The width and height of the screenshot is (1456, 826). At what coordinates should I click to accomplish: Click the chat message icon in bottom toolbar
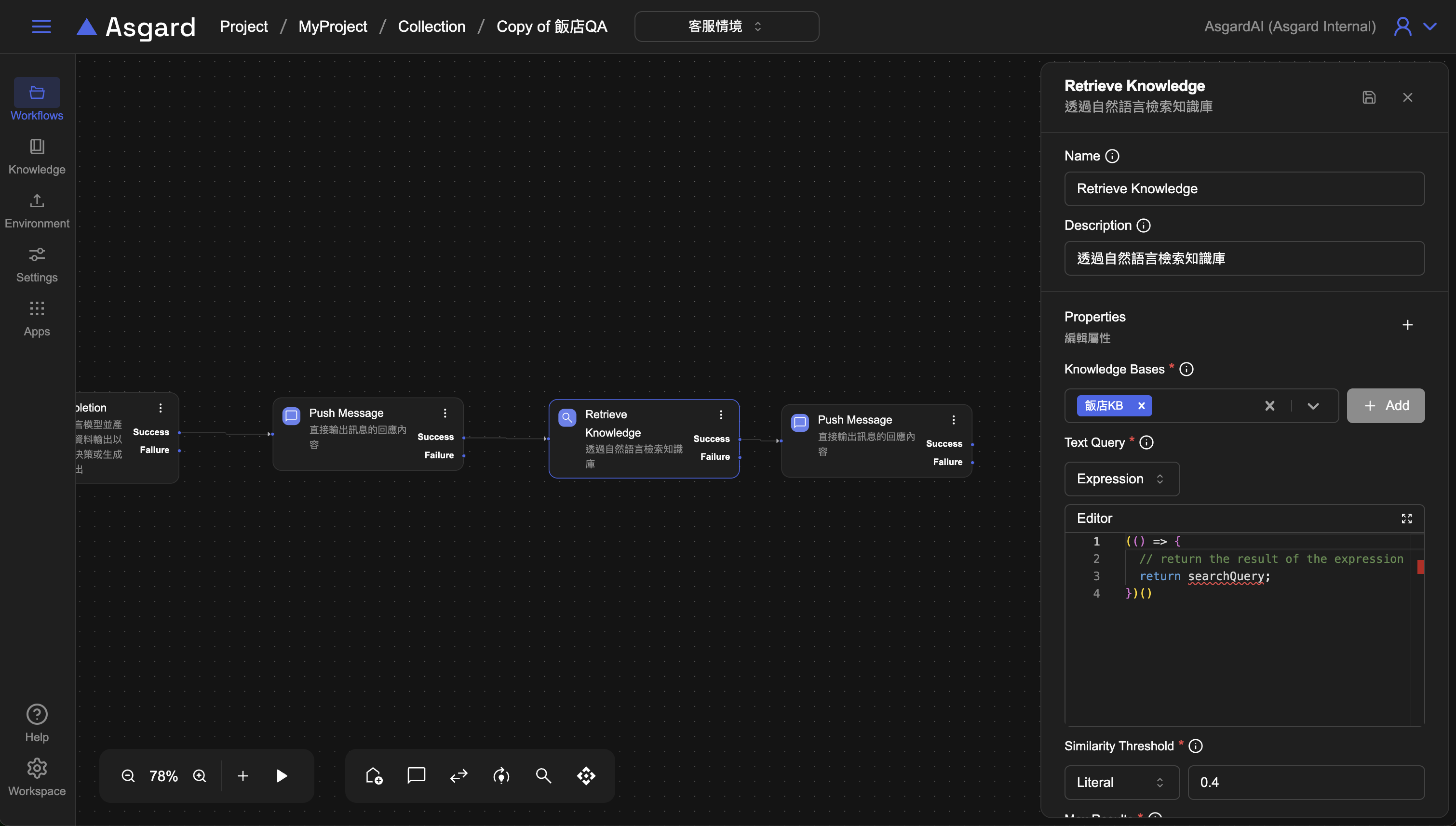[x=416, y=775]
